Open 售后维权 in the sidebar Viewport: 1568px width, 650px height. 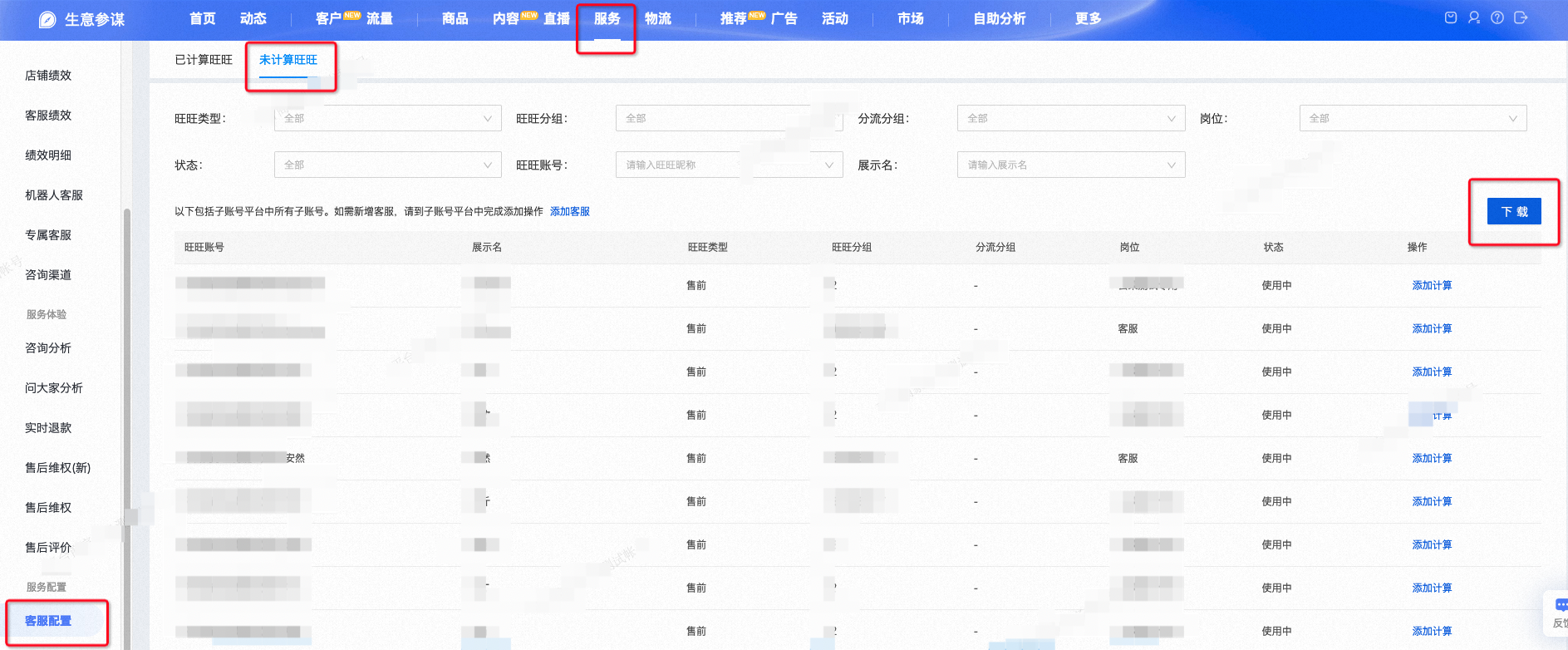click(48, 507)
